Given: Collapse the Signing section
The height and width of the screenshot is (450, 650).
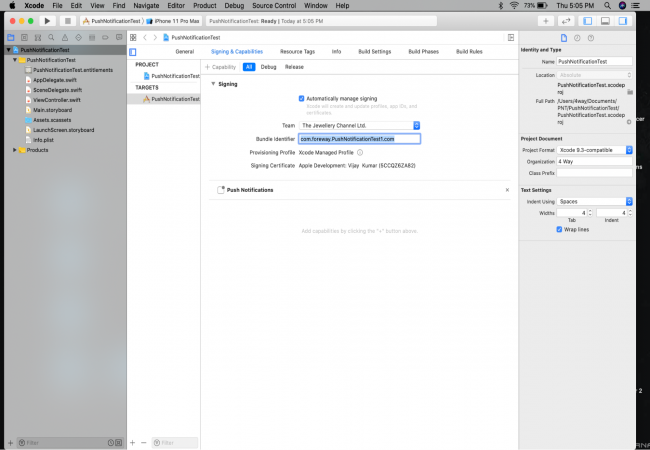Looking at the screenshot, I should [213, 84].
